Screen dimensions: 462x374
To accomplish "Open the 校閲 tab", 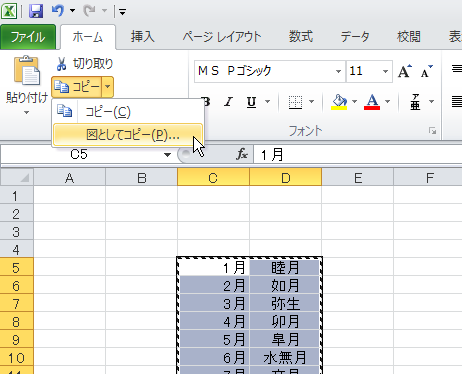I will [x=409, y=37].
